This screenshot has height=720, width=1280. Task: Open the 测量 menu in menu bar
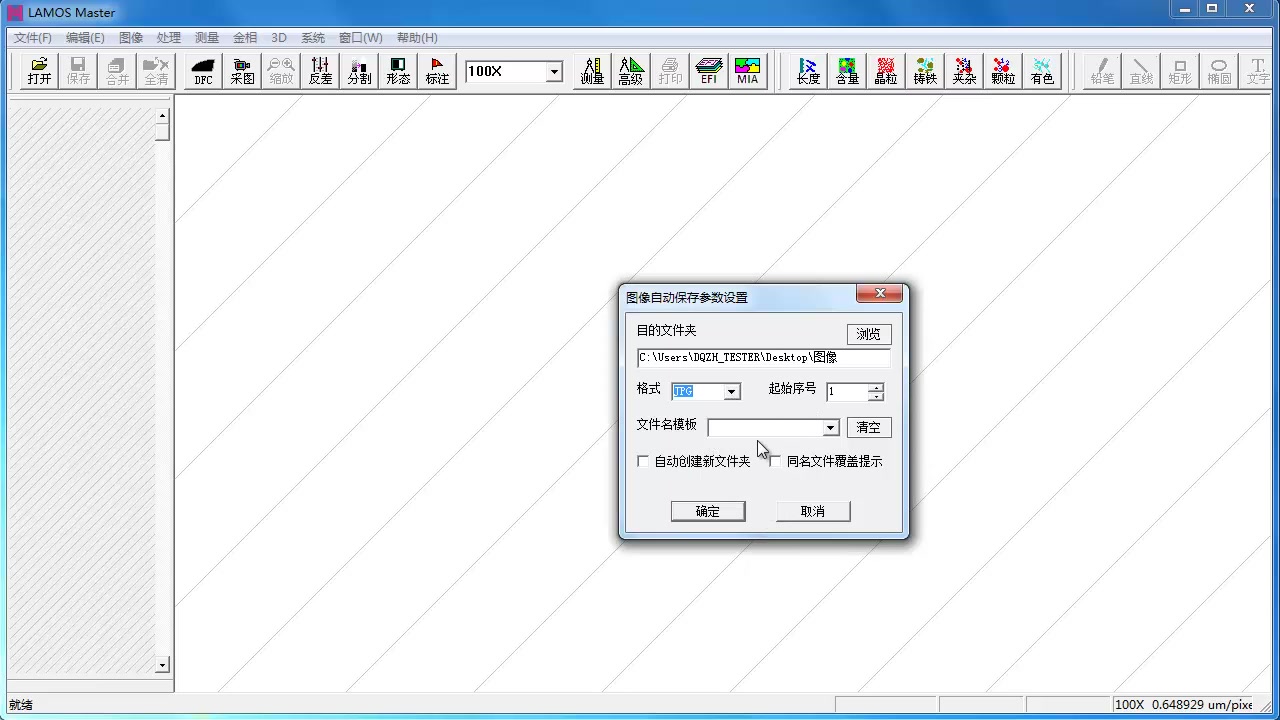tap(207, 37)
